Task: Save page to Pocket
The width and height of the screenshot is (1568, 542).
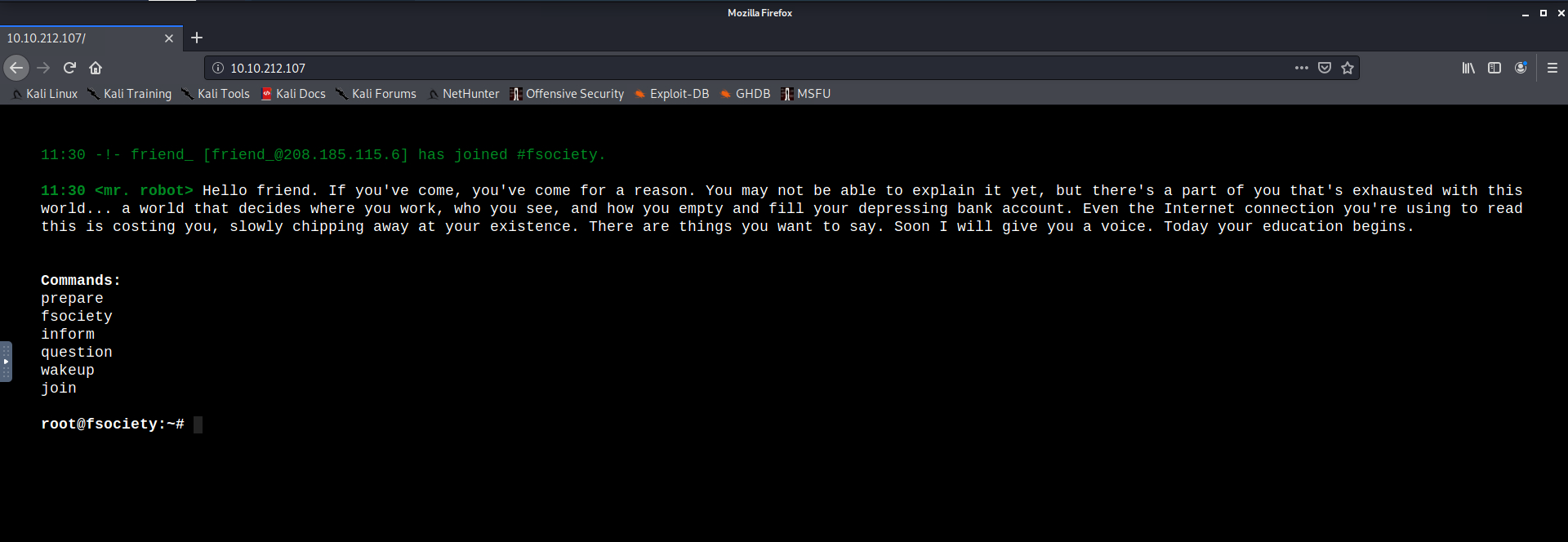Action: coord(1325,68)
